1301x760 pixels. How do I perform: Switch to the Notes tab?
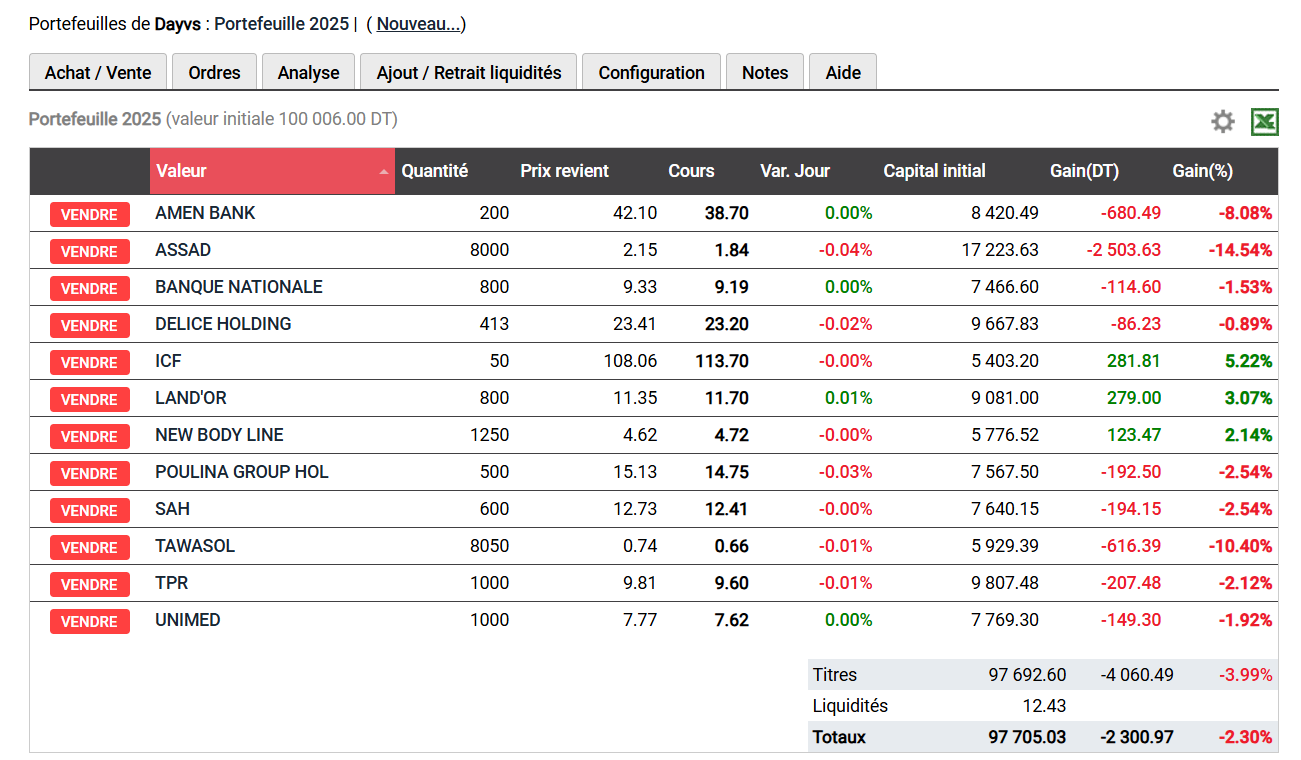tap(765, 72)
